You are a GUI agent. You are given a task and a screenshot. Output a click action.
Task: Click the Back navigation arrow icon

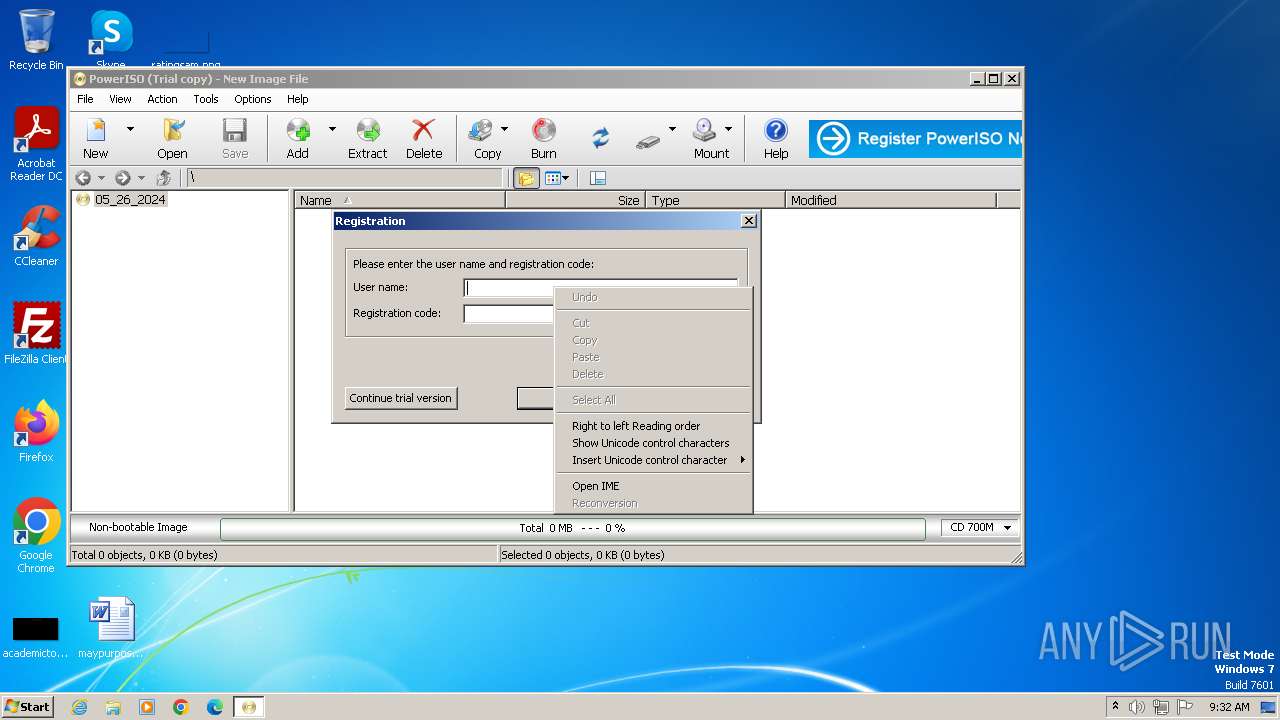point(83,178)
